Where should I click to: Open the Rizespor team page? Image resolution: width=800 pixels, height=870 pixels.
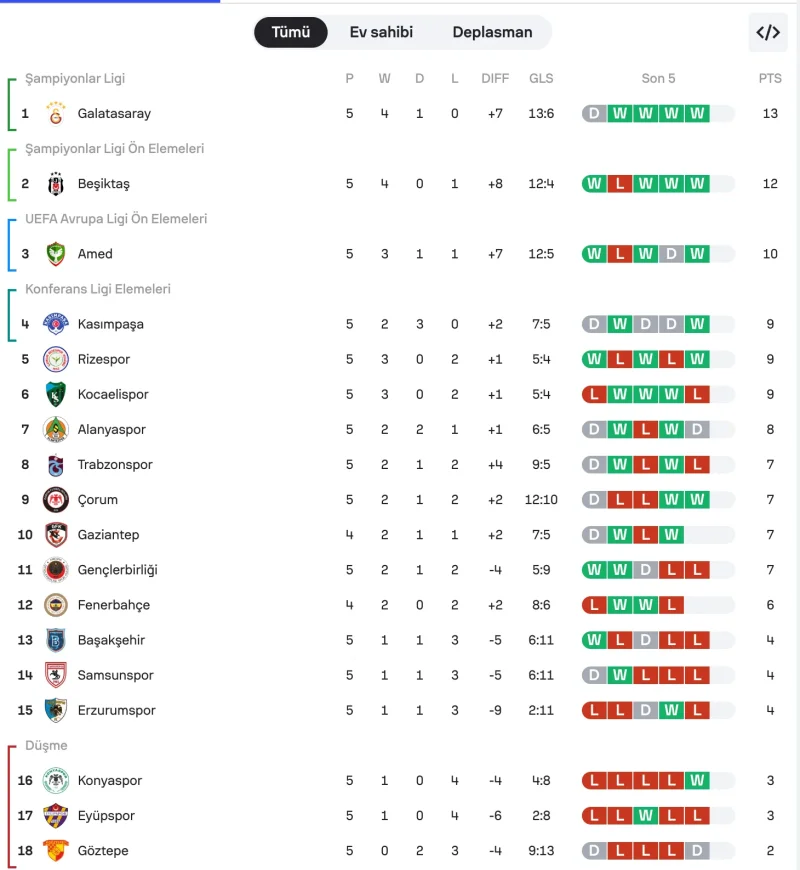[x=104, y=359]
